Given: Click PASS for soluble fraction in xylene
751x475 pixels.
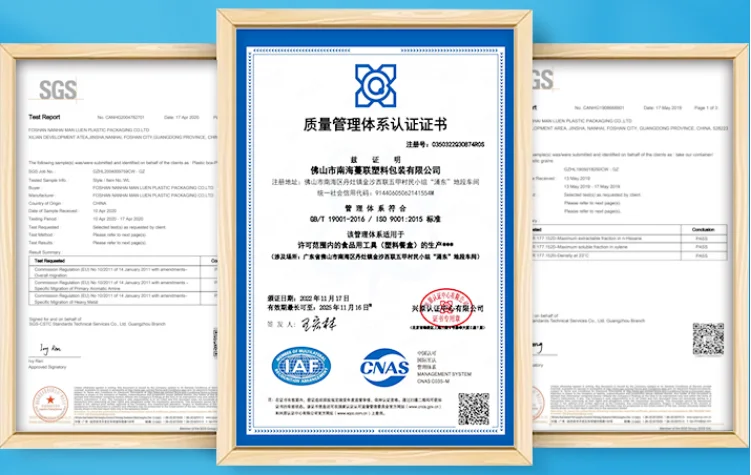Looking at the screenshot, I should 702,247.
